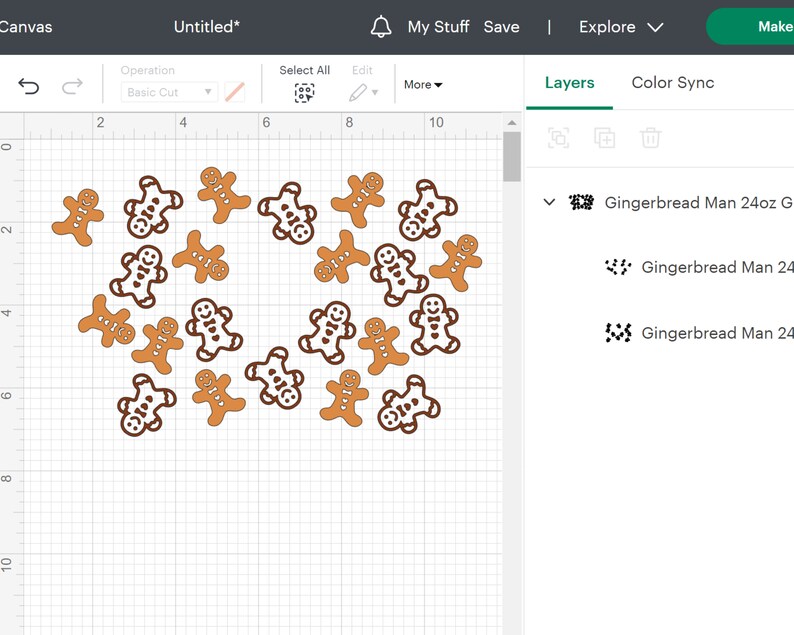Open the Explore dropdown menu
The image size is (794, 635).
[621, 27]
